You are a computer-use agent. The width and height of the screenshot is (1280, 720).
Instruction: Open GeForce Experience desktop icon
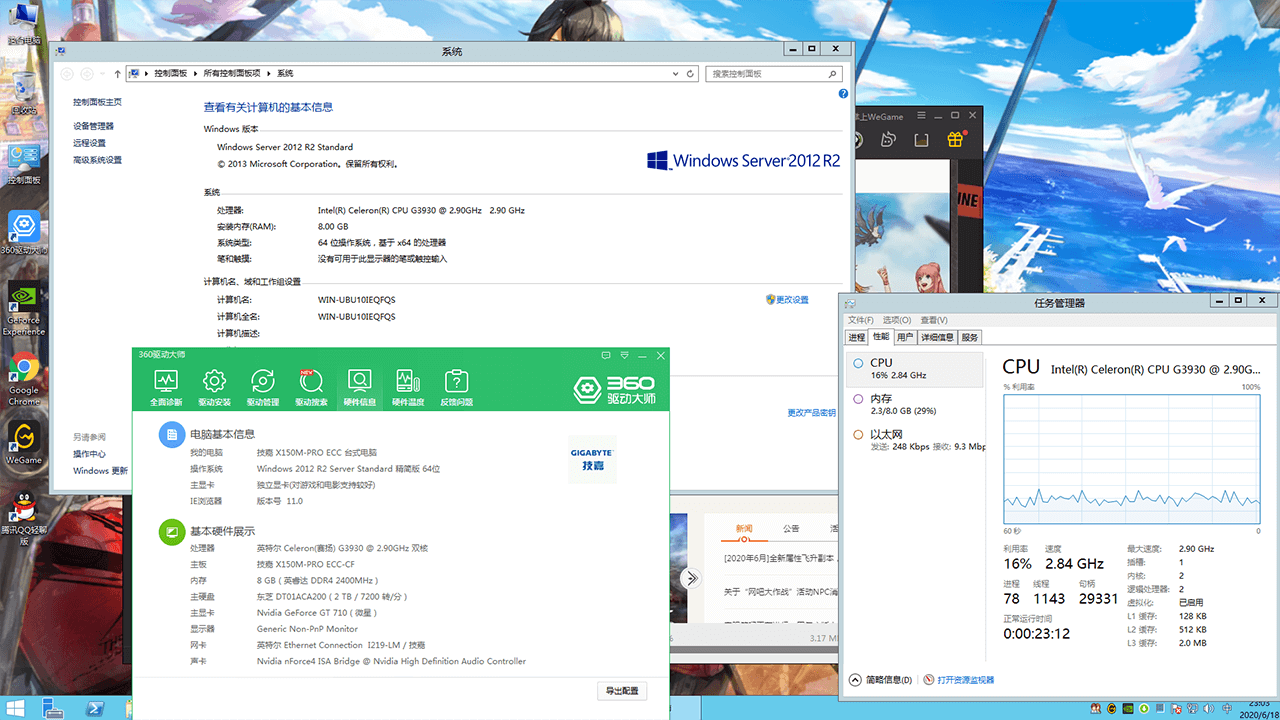(x=24, y=309)
